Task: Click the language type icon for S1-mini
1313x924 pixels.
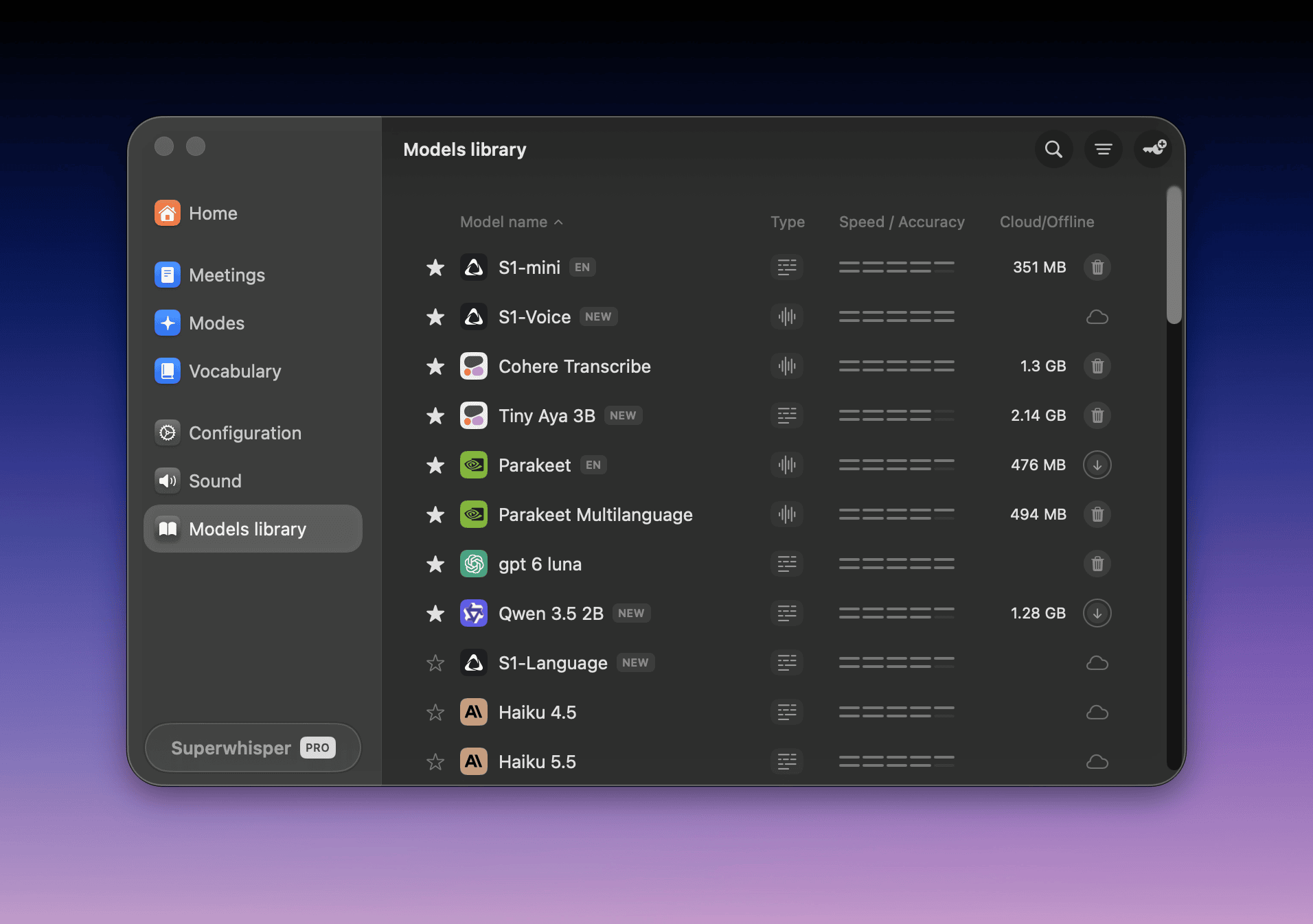Action: point(787,267)
